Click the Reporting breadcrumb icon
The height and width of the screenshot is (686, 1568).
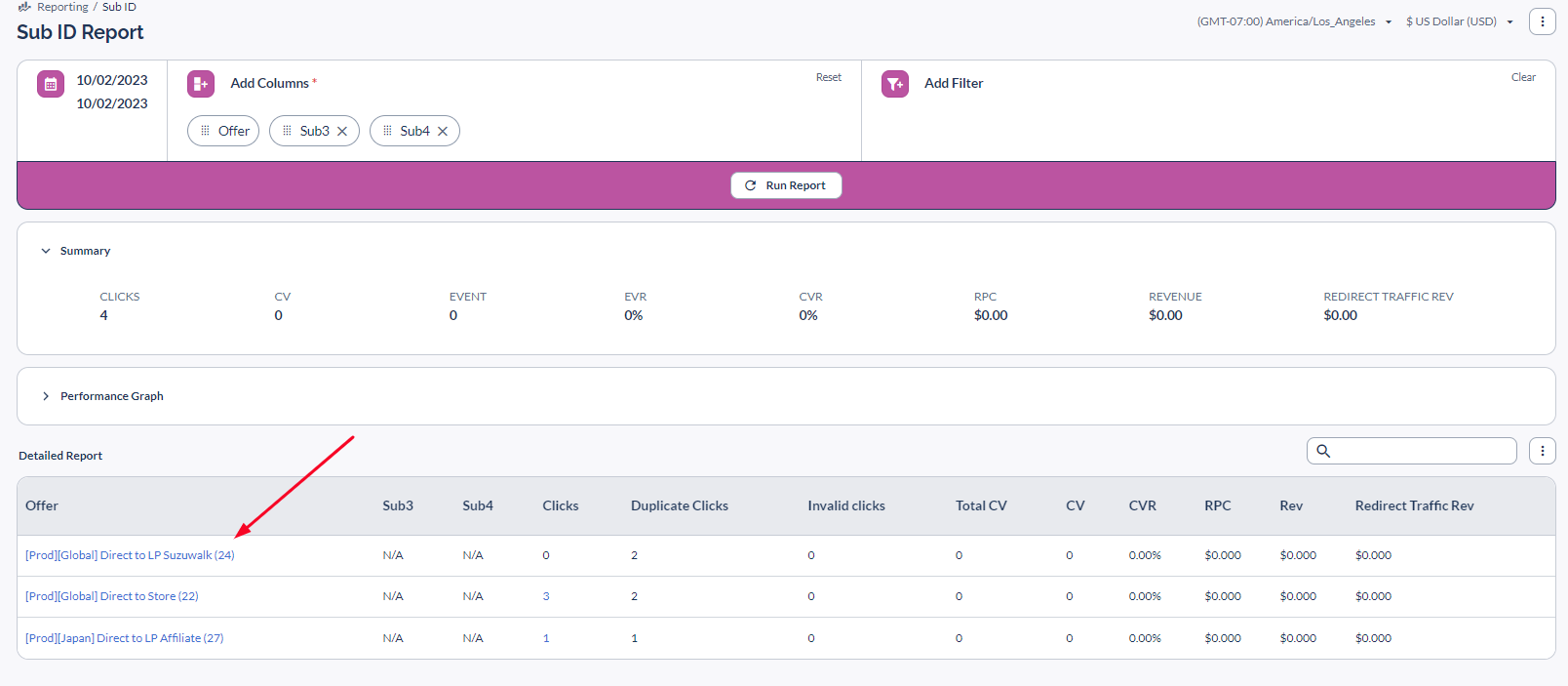coord(24,7)
